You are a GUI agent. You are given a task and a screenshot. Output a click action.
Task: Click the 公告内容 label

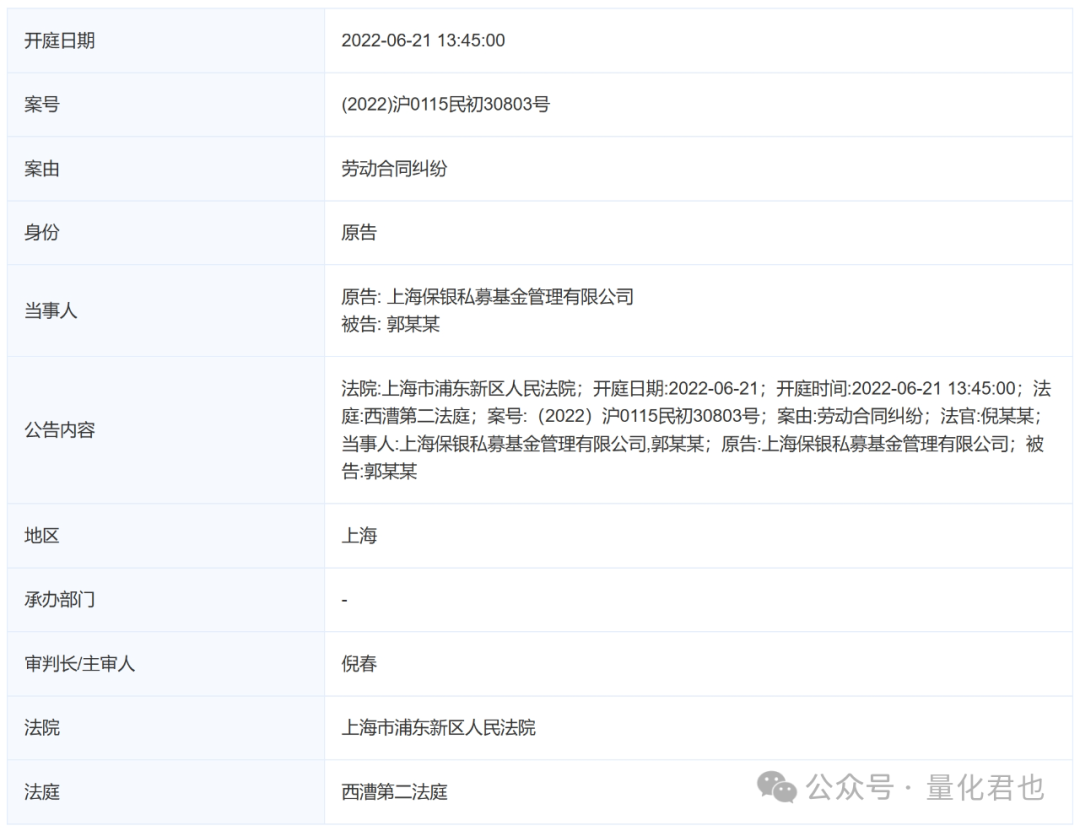pyautogui.click(x=59, y=430)
